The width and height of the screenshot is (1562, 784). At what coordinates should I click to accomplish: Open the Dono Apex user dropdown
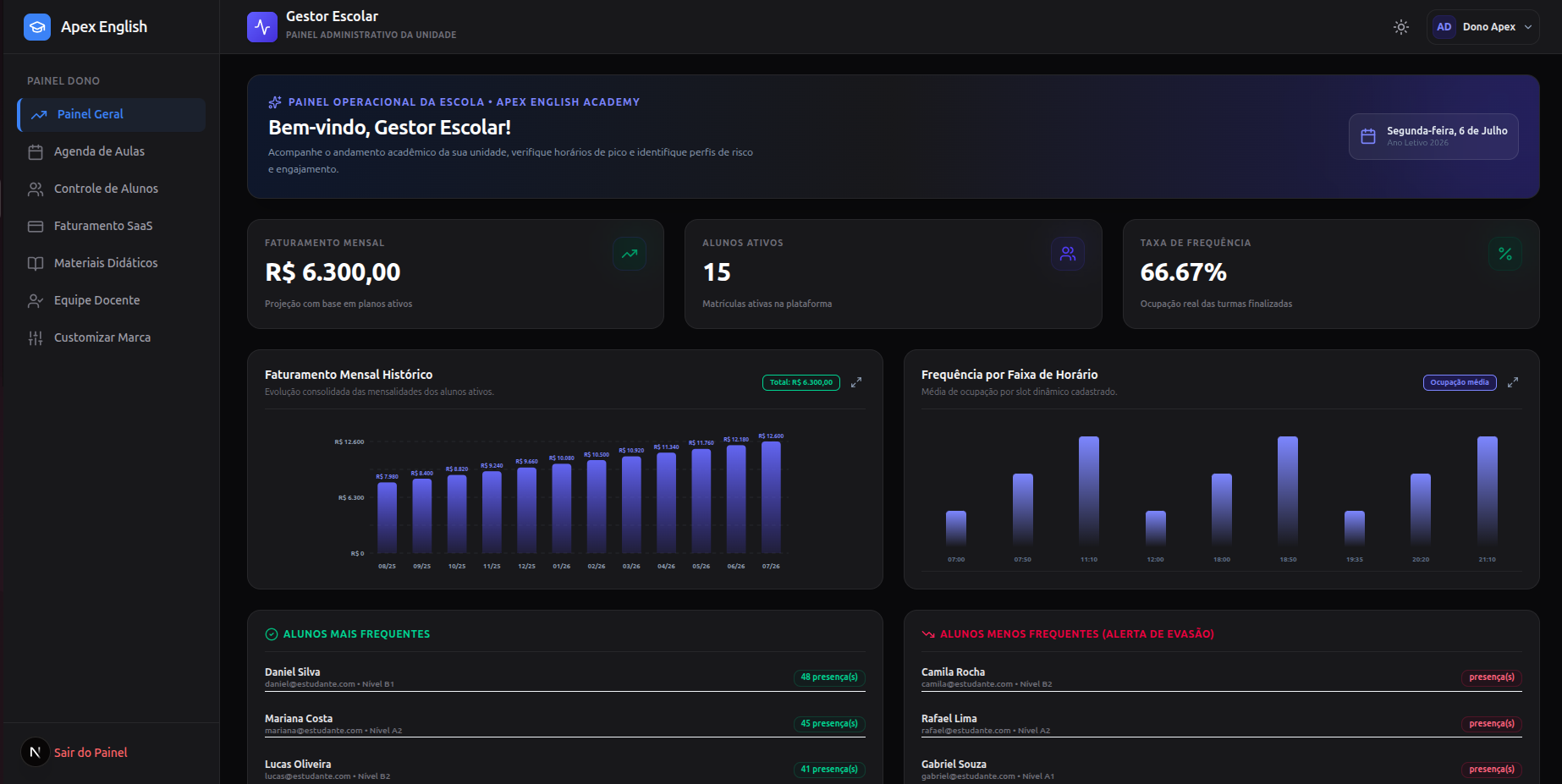[x=1482, y=27]
